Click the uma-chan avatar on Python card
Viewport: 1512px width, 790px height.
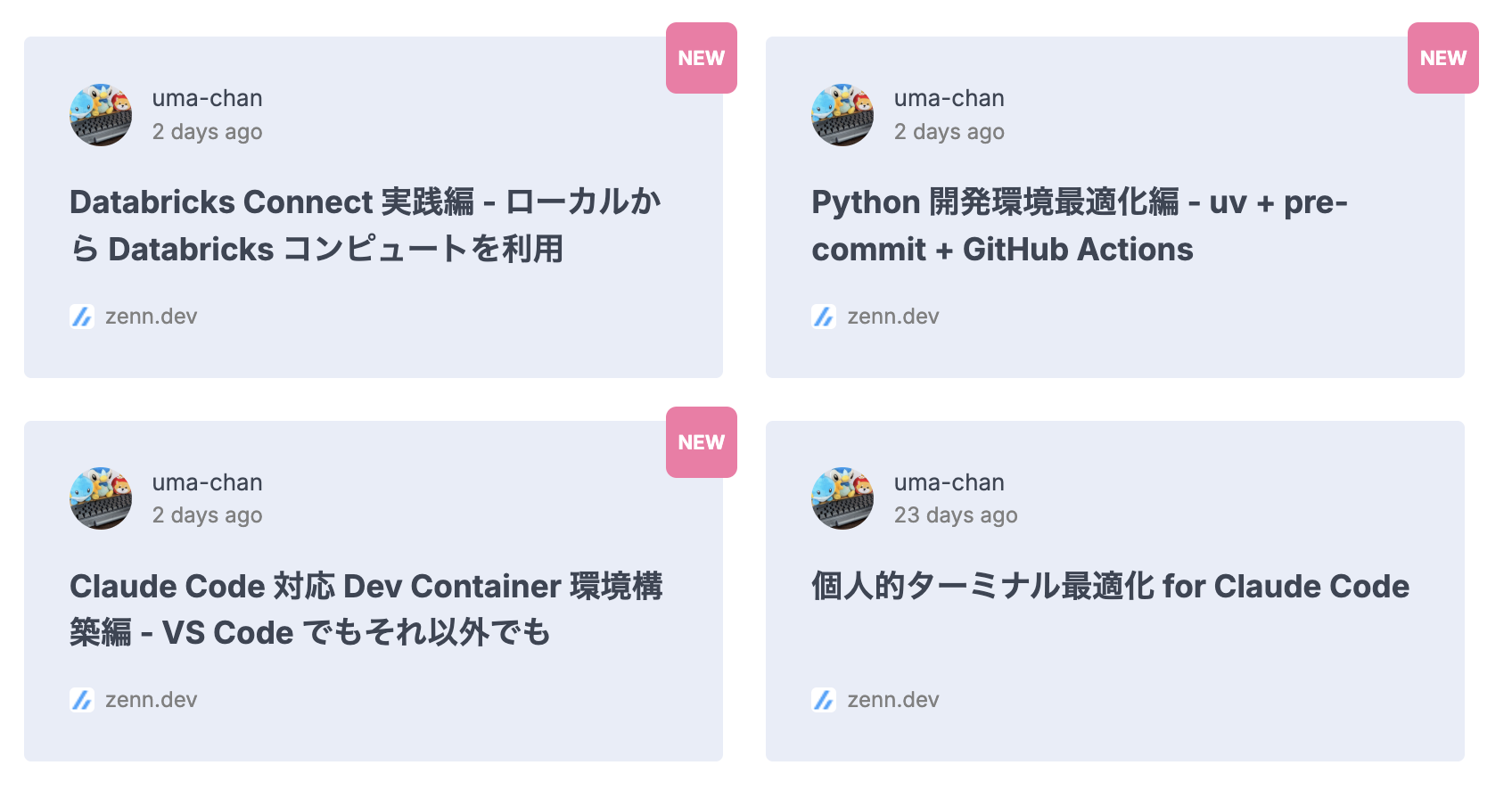point(842,115)
